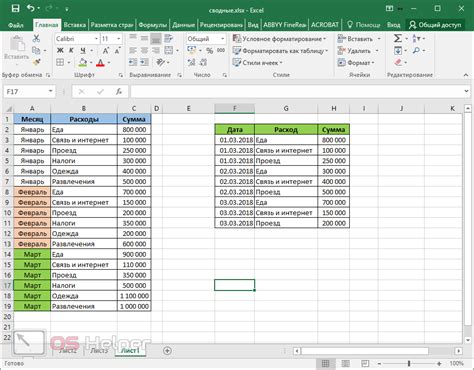Open the Find and Select magnifier
This screenshot has height=370, width=474.
coord(416,51)
